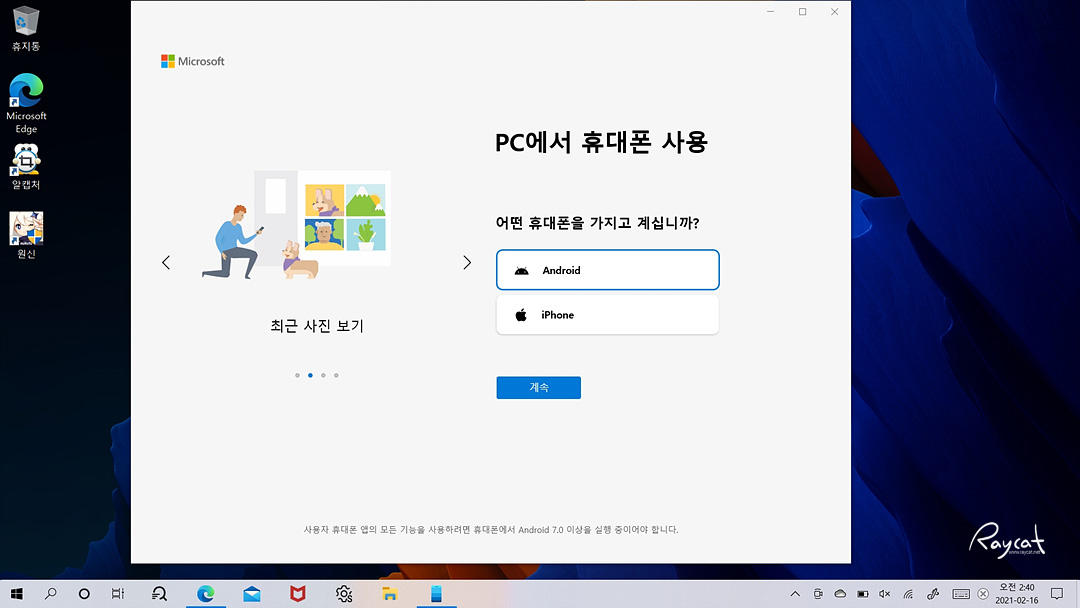
Task: Show hidden tray icons chevron
Action: click(x=795, y=594)
